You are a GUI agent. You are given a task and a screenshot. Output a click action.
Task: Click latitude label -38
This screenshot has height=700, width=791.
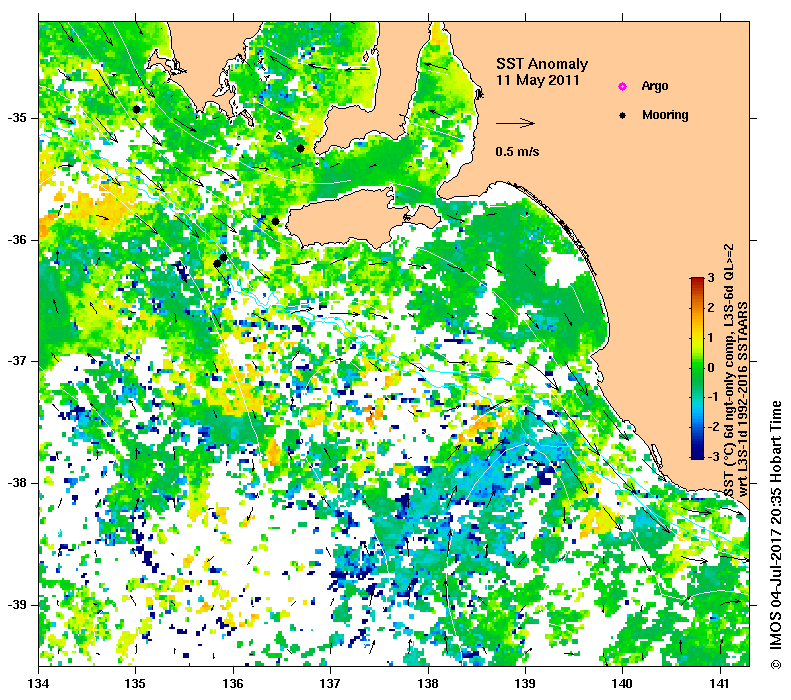(17, 483)
